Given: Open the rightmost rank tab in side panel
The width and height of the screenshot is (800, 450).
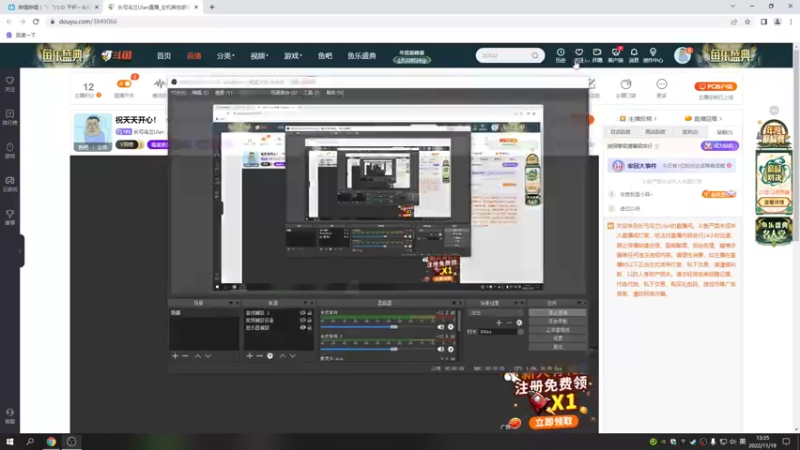Looking at the screenshot, I should click(x=724, y=132).
